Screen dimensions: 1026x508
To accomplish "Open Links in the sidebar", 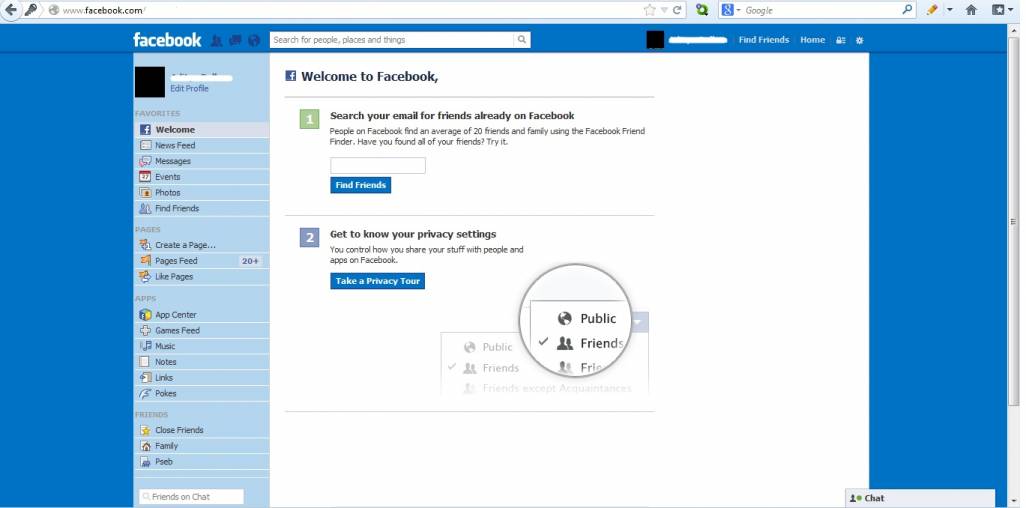I will coord(202,378).
